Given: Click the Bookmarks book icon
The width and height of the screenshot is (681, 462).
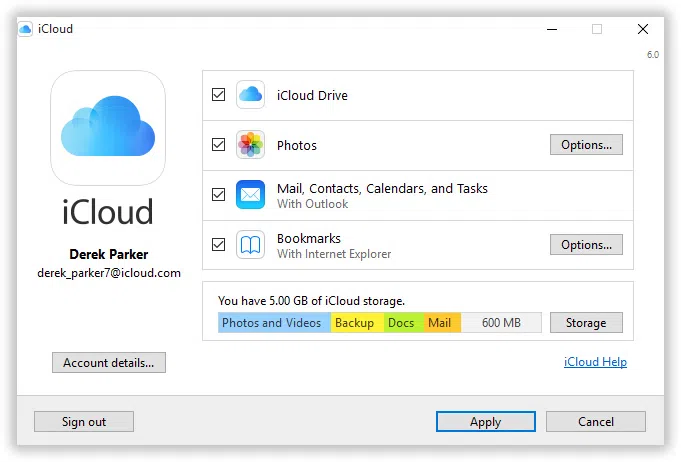Looking at the screenshot, I should point(250,244).
